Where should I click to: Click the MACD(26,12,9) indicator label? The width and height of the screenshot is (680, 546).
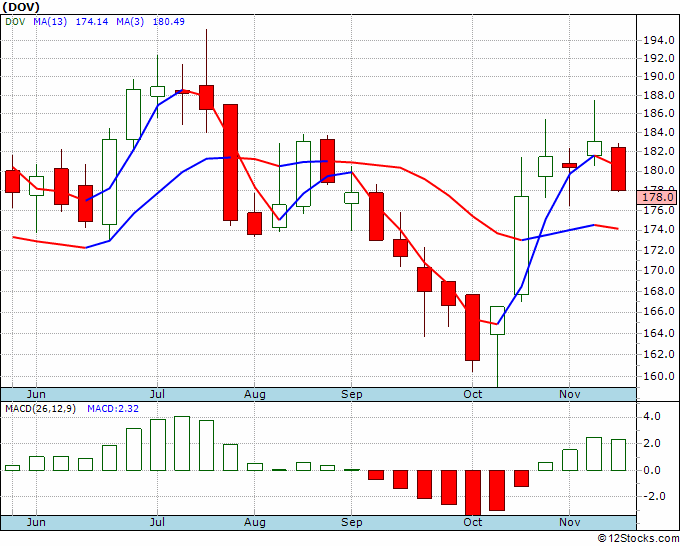[40, 409]
